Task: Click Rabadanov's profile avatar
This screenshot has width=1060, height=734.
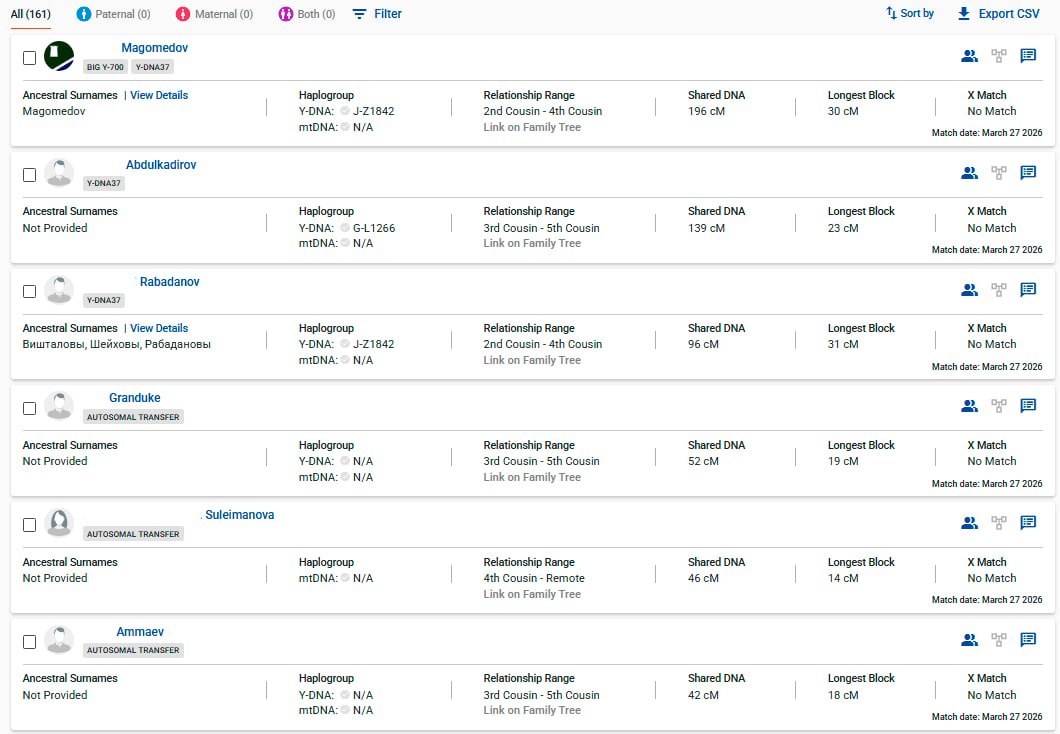Action: (x=59, y=290)
